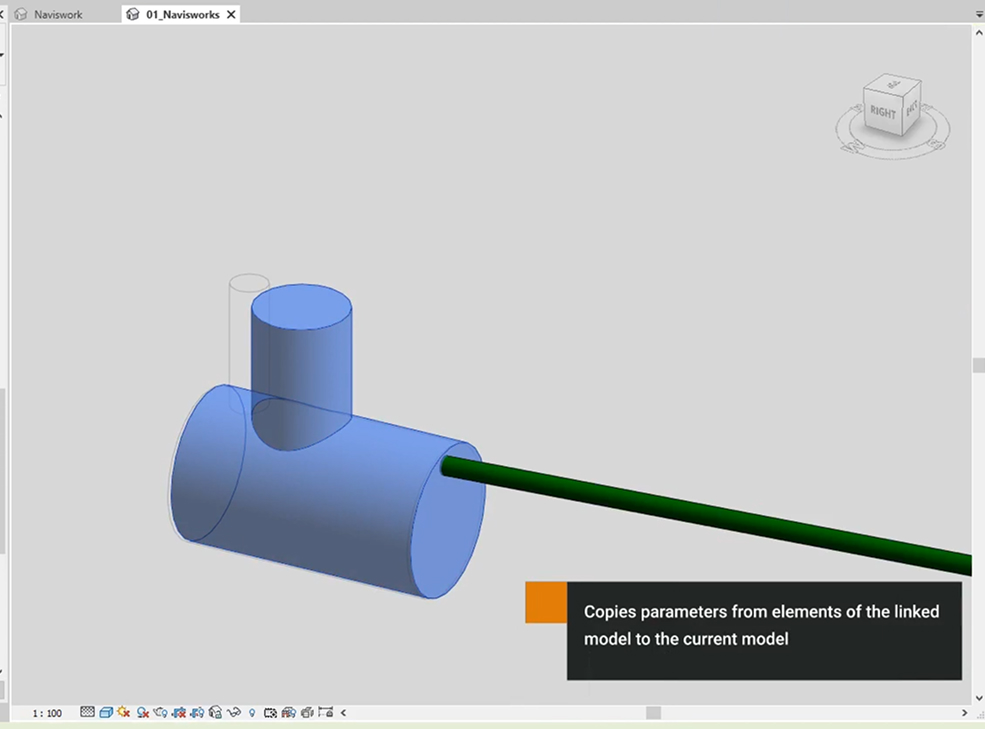Open the Visual Style cube icon

point(106,713)
